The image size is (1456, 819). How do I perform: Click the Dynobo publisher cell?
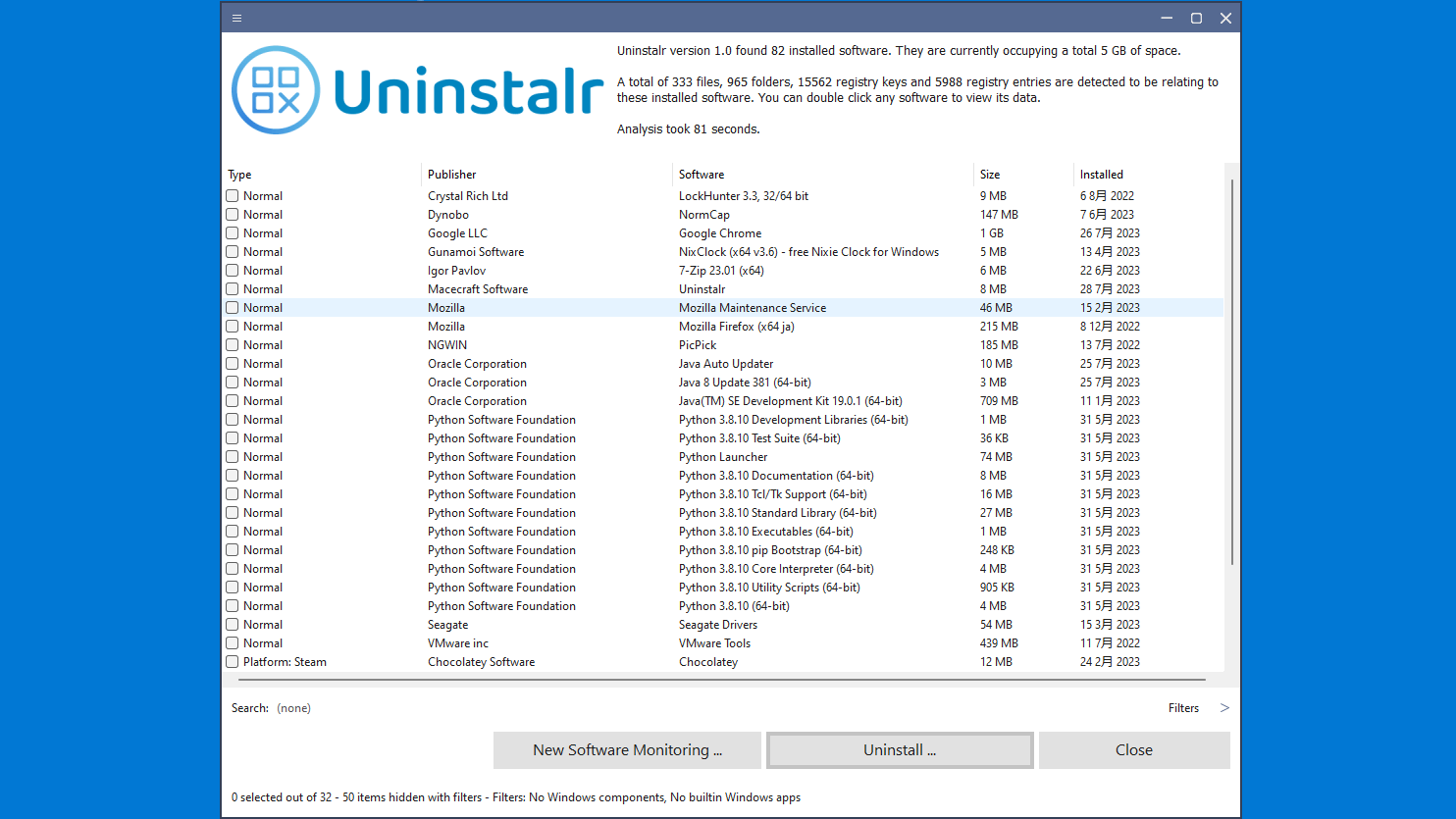[x=448, y=215]
